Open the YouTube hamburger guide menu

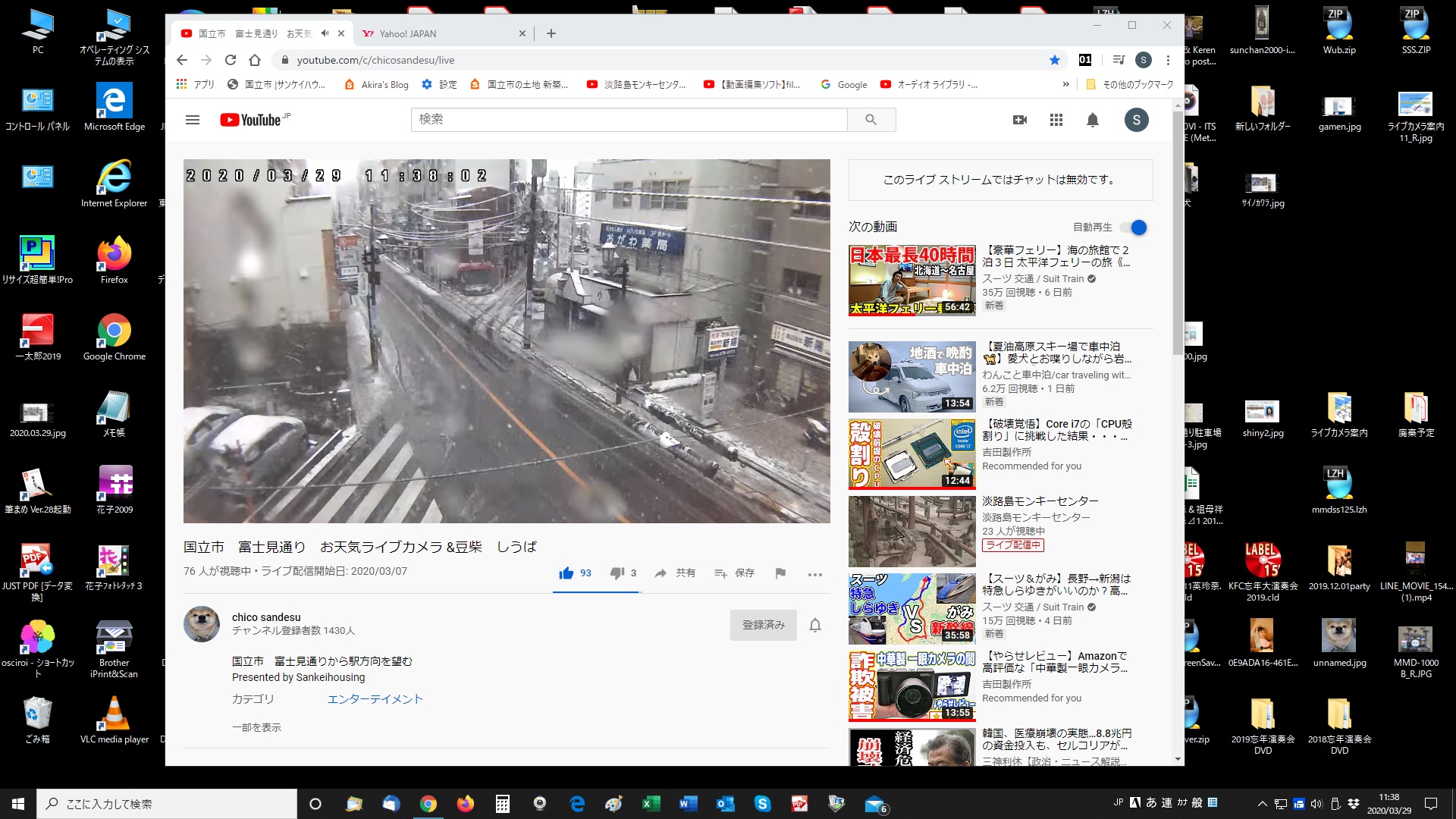point(193,120)
